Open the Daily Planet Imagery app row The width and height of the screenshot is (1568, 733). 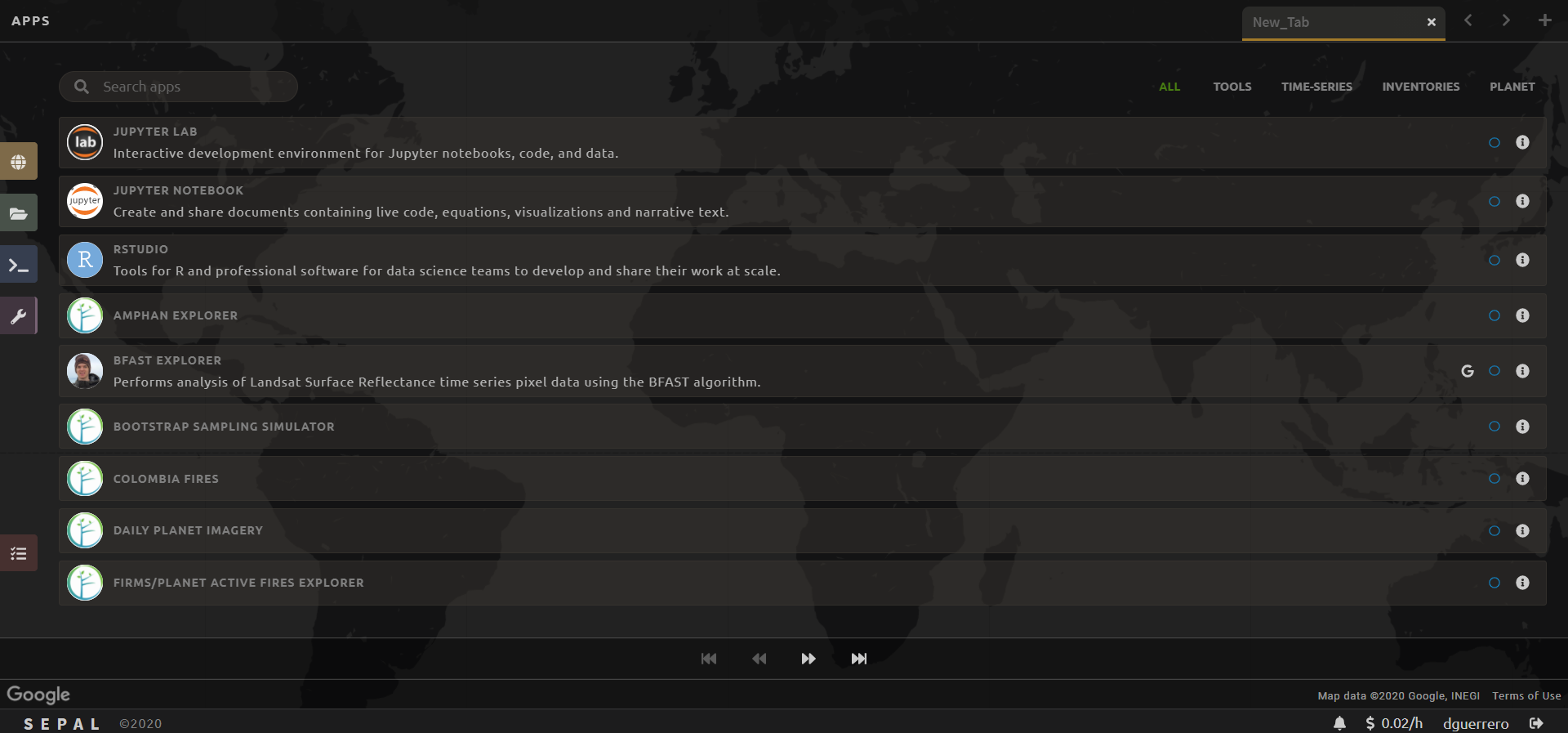(x=803, y=531)
